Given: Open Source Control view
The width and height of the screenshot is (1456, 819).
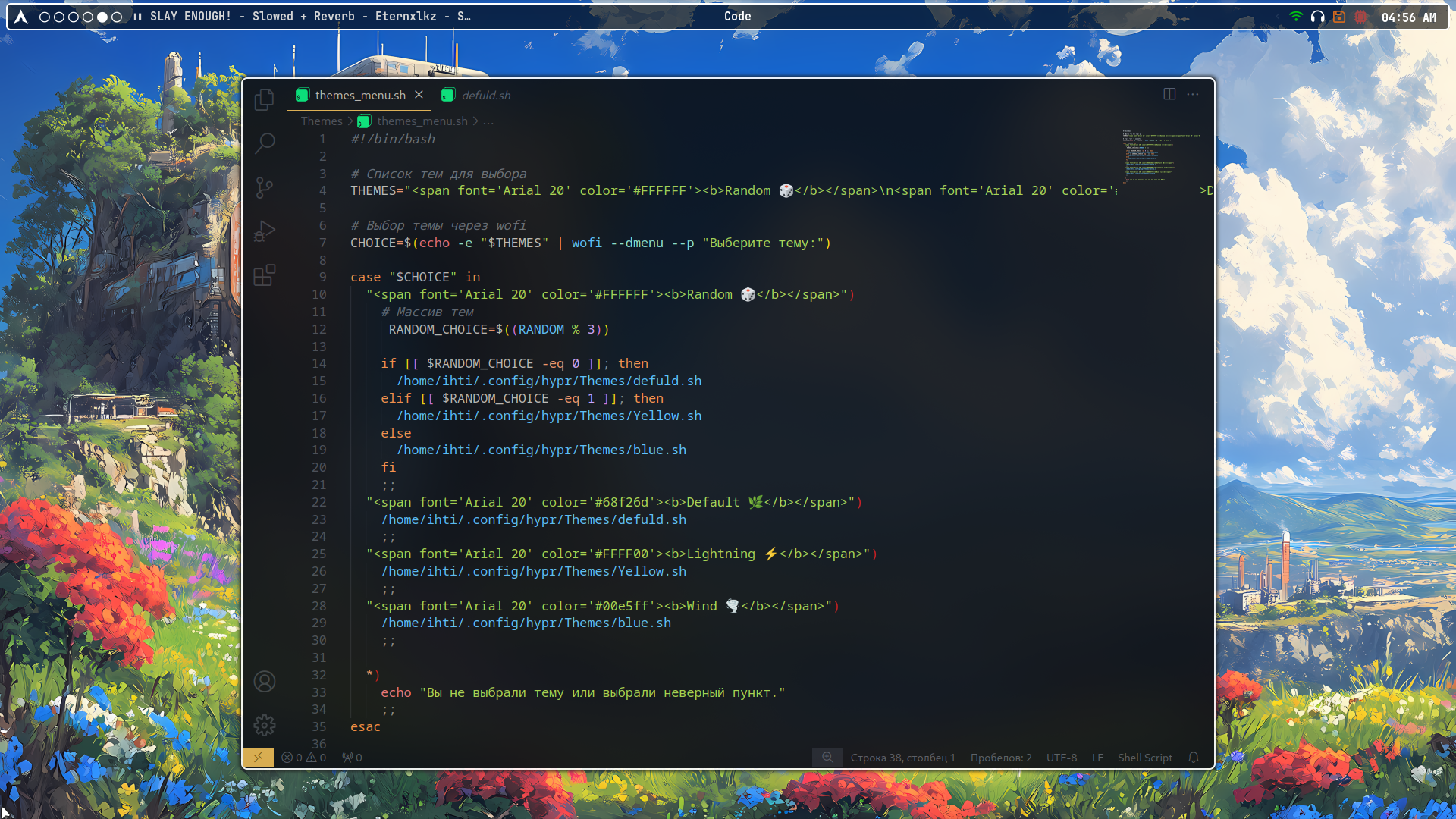Looking at the screenshot, I should pyautogui.click(x=264, y=187).
